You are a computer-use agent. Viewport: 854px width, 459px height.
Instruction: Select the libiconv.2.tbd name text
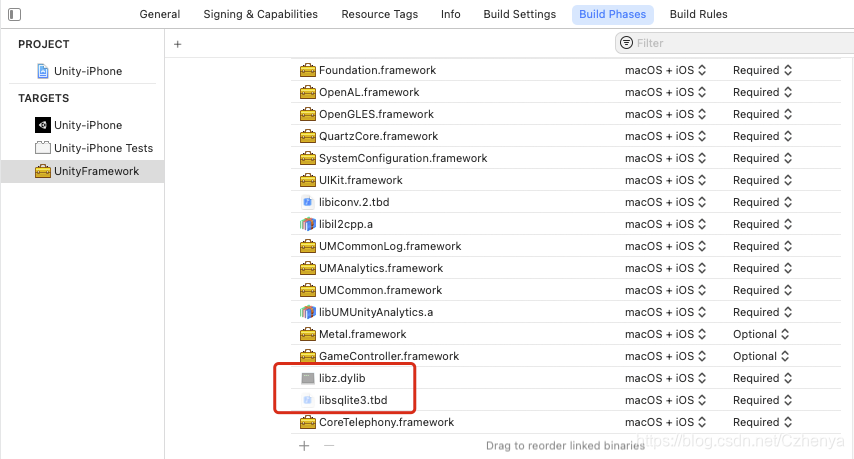[354, 202]
